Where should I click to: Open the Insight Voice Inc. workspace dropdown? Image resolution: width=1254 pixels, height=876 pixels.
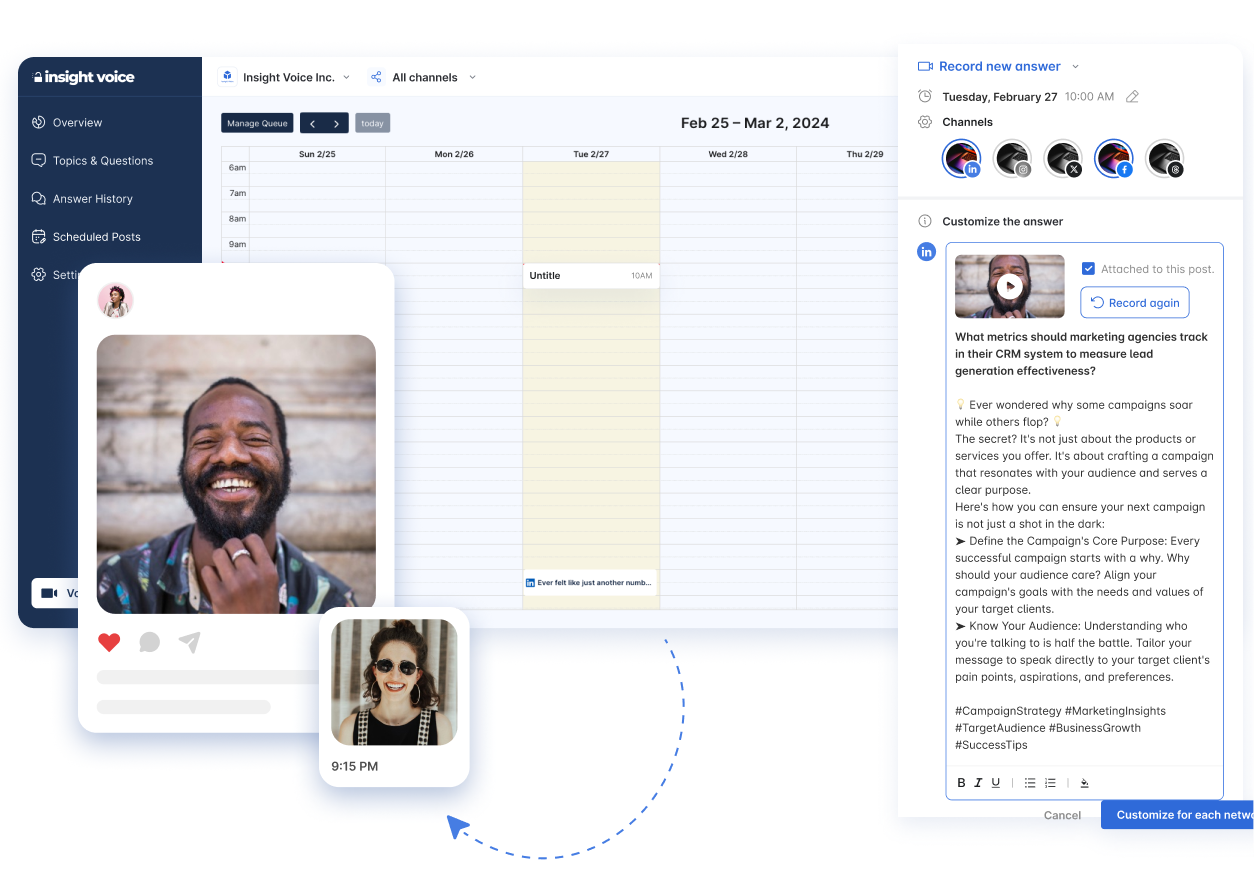pyautogui.click(x=290, y=76)
